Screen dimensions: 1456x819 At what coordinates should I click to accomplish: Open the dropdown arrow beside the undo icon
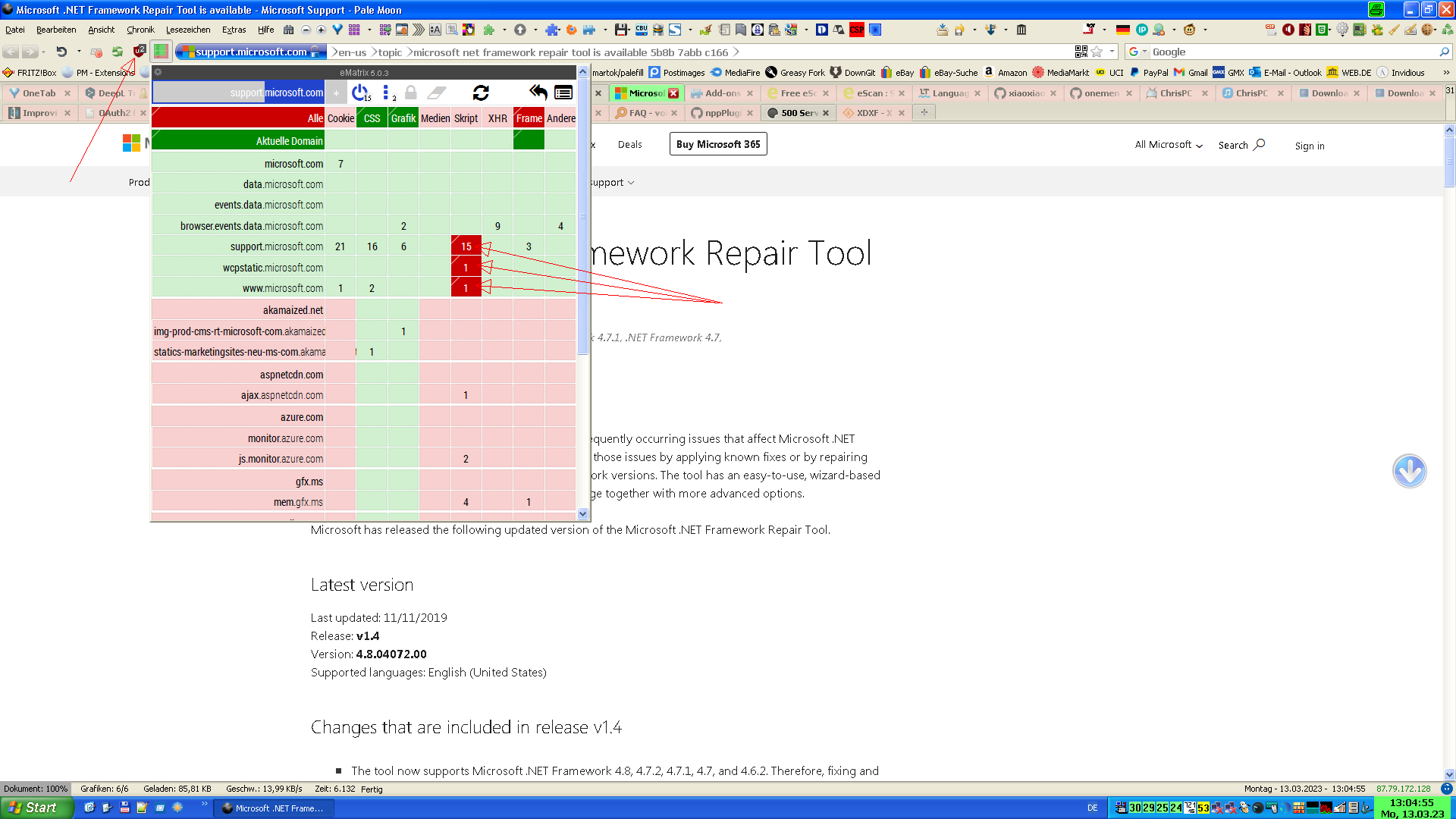click(79, 52)
